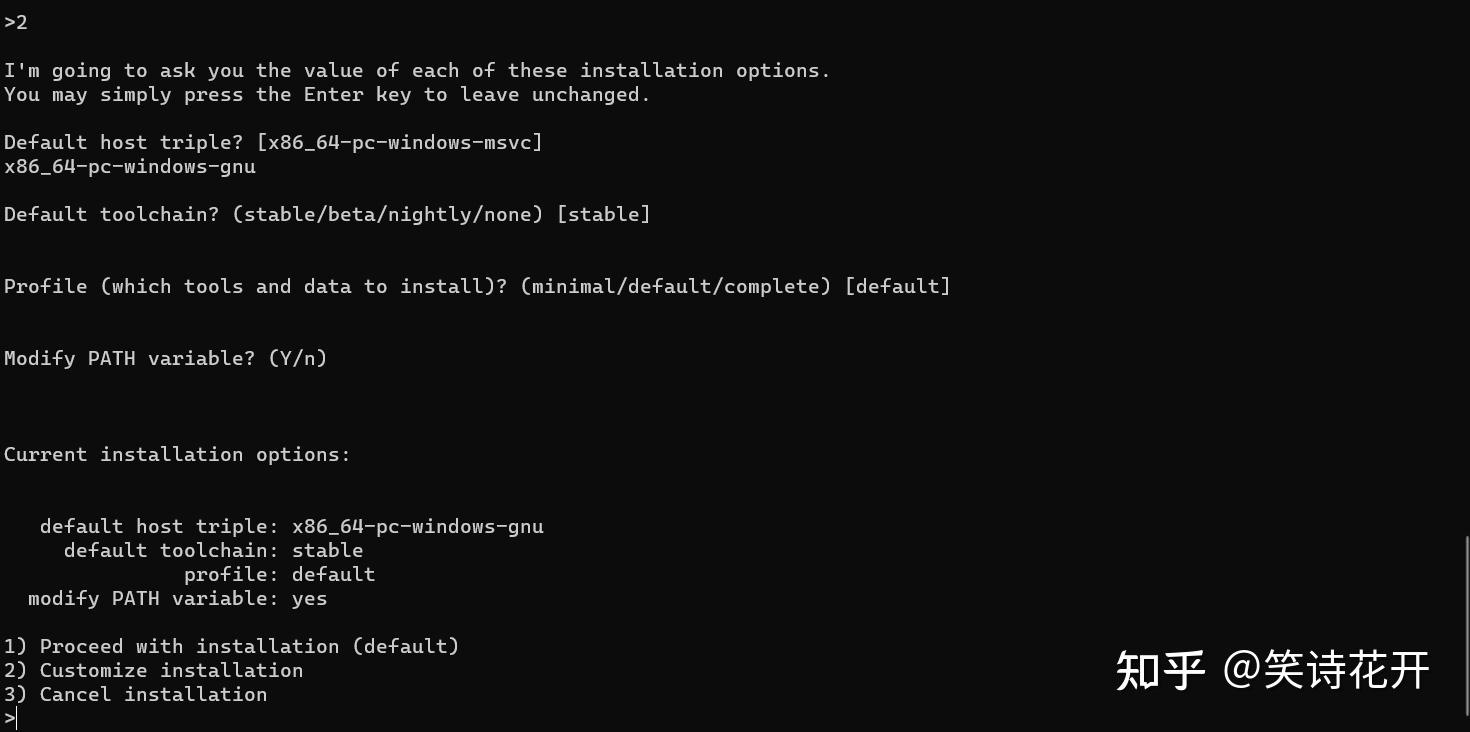Click the "default host triple: x86_64-pc-windows-gnu" summary line
This screenshot has width=1470, height=732.
[x=292, y=526]
